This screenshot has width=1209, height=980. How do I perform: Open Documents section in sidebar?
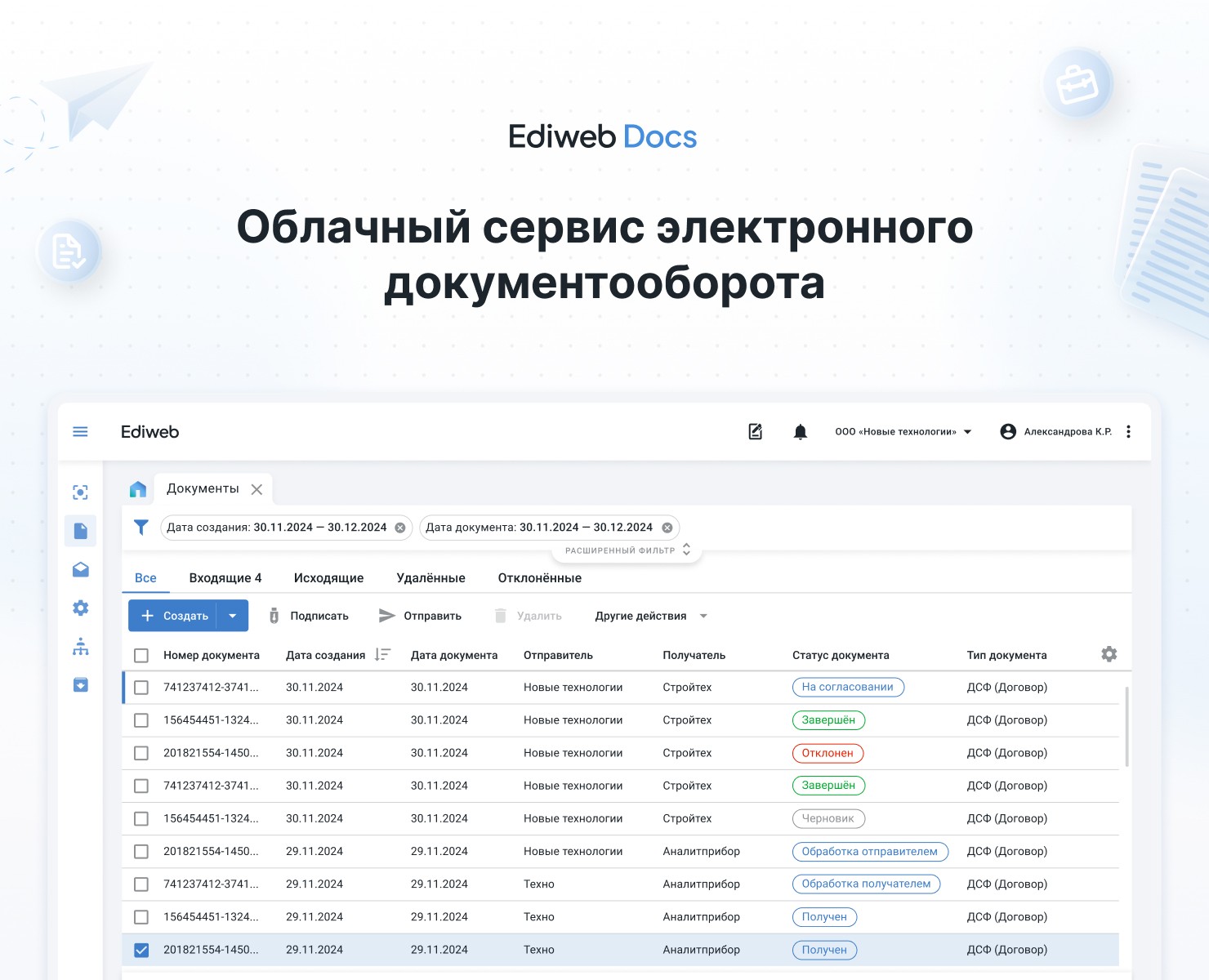(80, 531)
